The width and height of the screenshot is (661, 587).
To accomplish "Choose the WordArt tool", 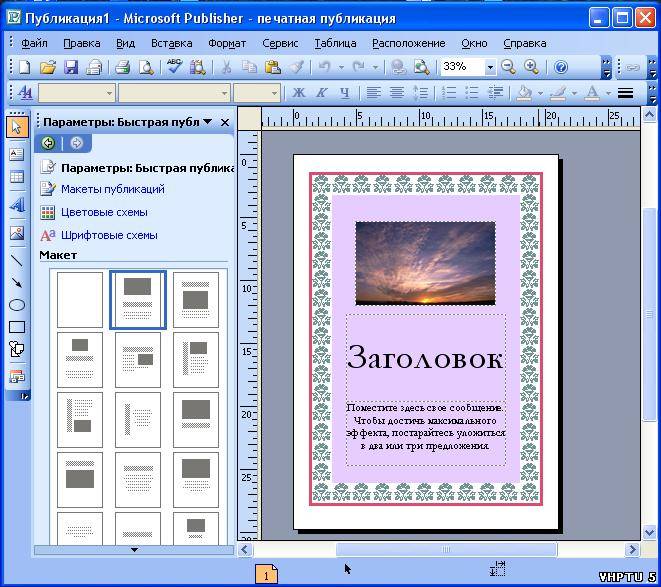I will 16,206.
